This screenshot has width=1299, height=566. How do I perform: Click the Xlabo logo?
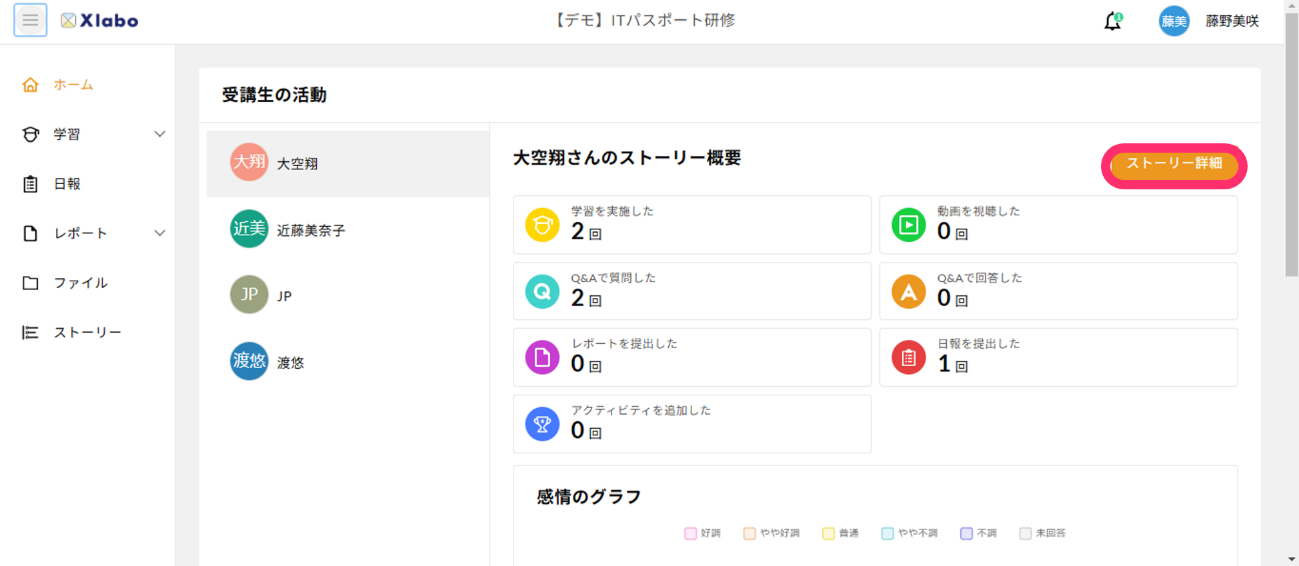click(x=100, y=20)
